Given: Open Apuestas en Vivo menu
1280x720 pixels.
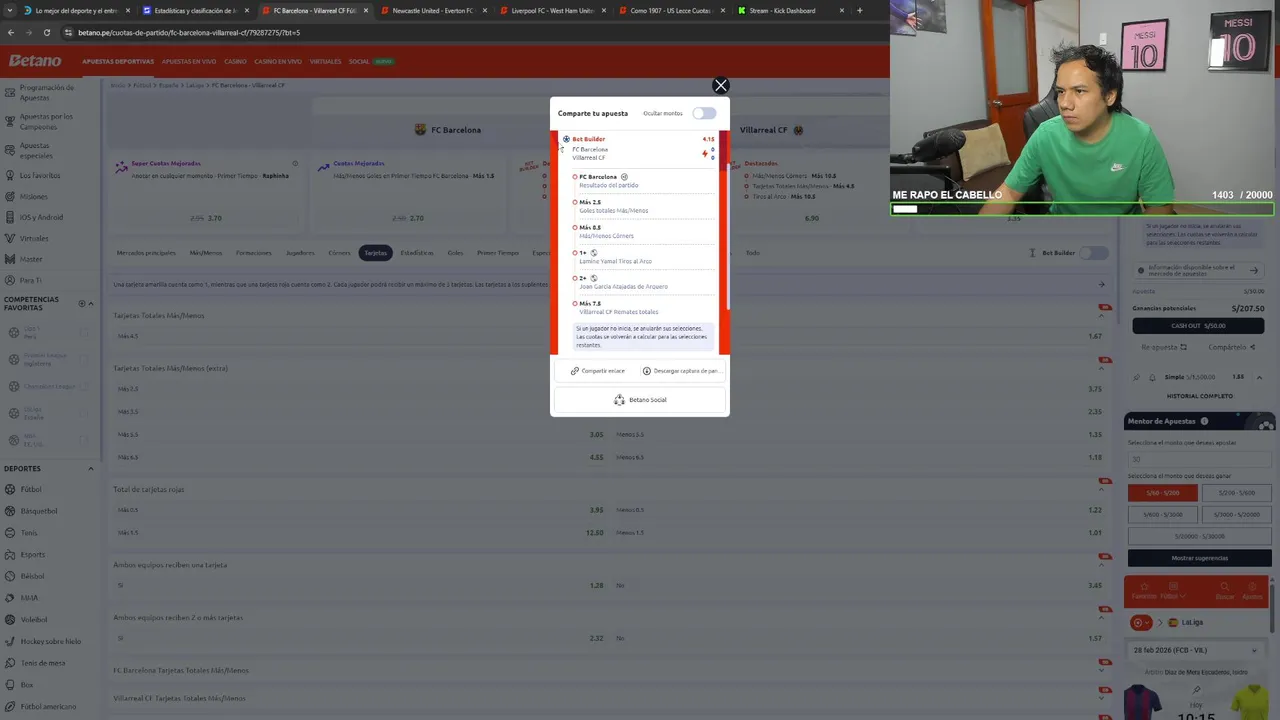Looking at the screenshot, I should [x=189, y=61].
